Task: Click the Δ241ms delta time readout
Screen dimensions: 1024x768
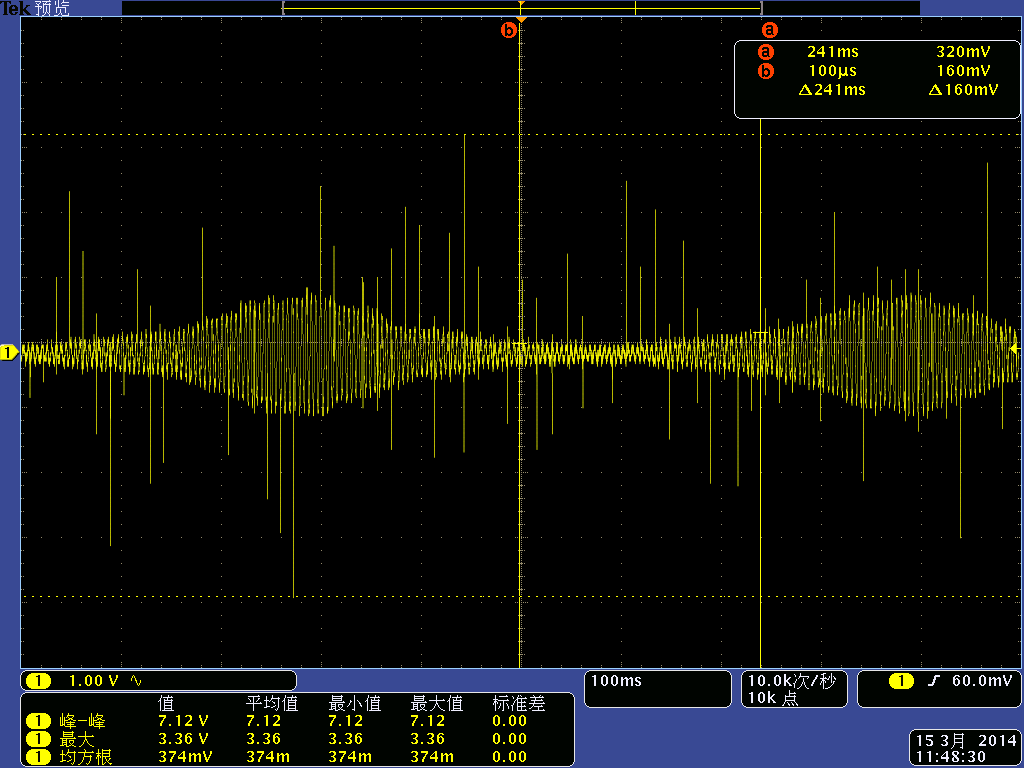Action: [832, 90]
